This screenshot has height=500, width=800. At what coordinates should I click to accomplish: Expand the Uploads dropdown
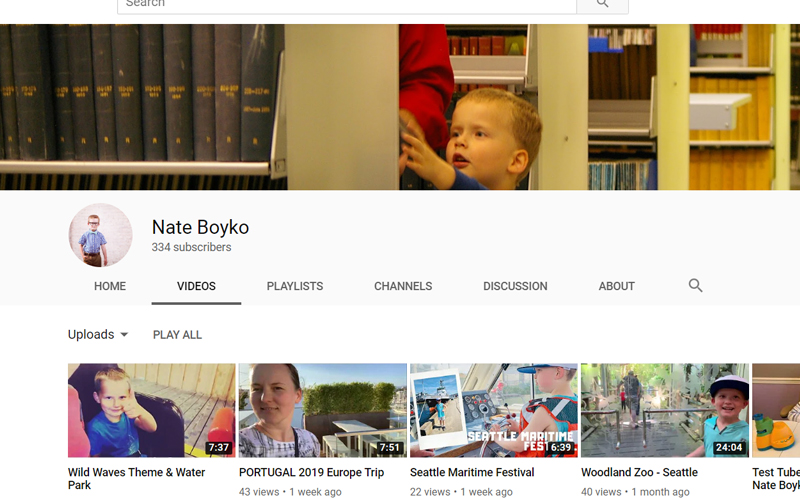point(98,335)
